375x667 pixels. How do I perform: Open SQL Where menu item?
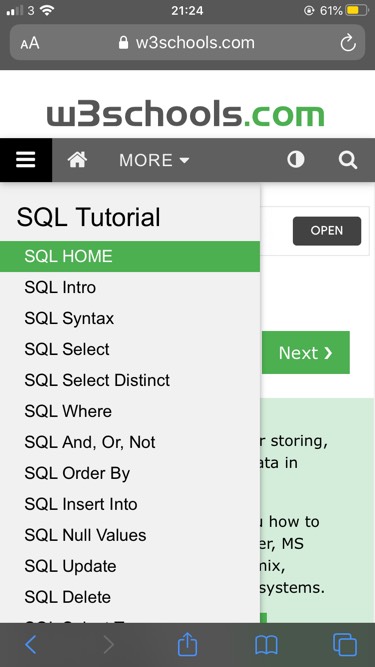130,411
